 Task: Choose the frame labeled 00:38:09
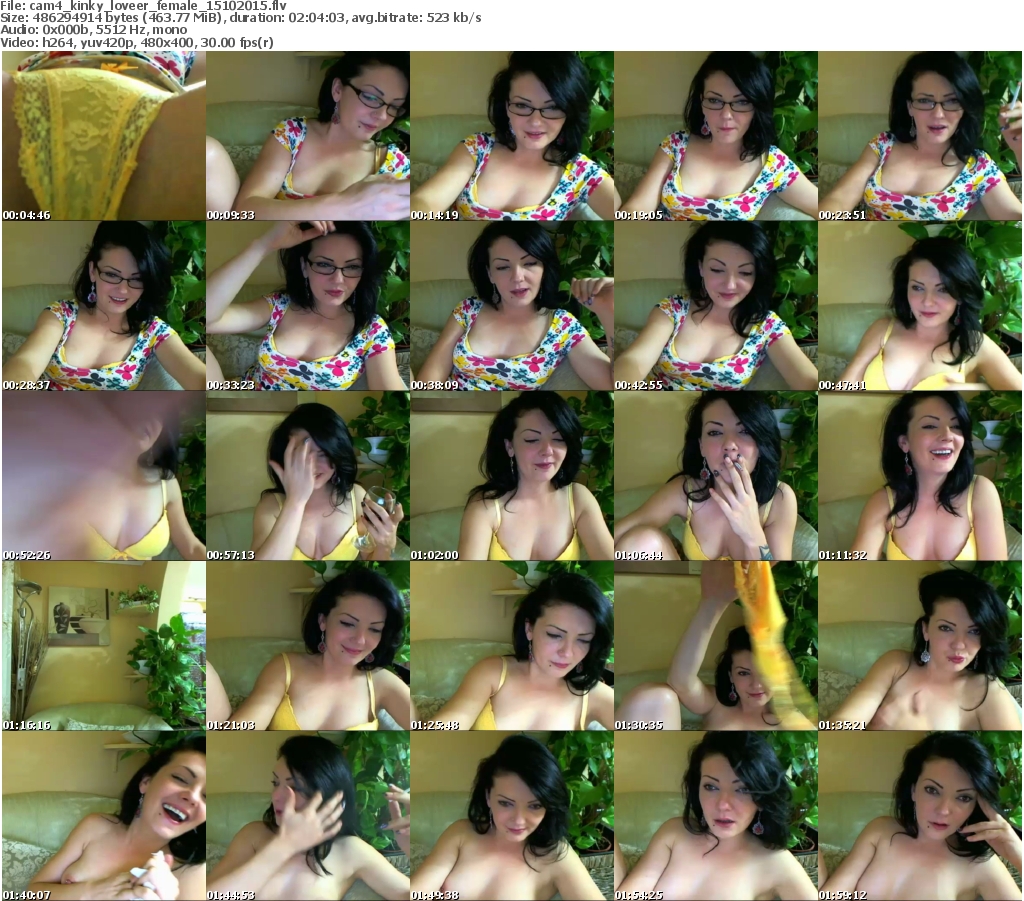pyautogui.click(x=512, y=306)
